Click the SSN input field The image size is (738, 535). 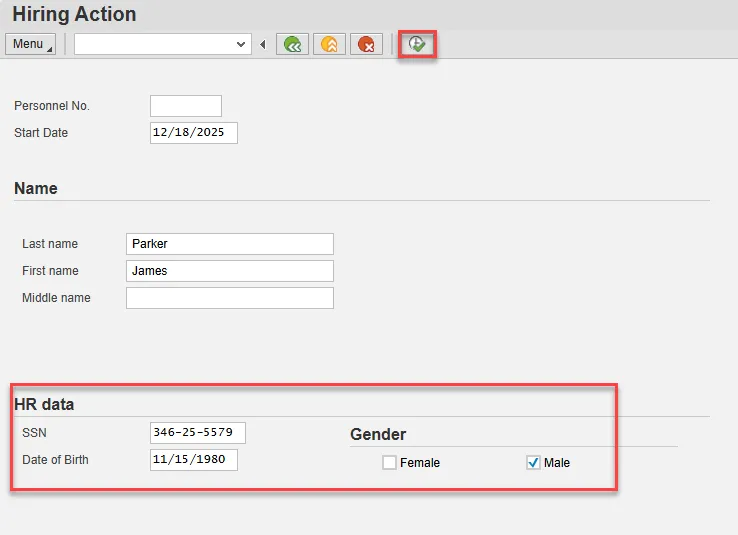[x=198, y=432]
